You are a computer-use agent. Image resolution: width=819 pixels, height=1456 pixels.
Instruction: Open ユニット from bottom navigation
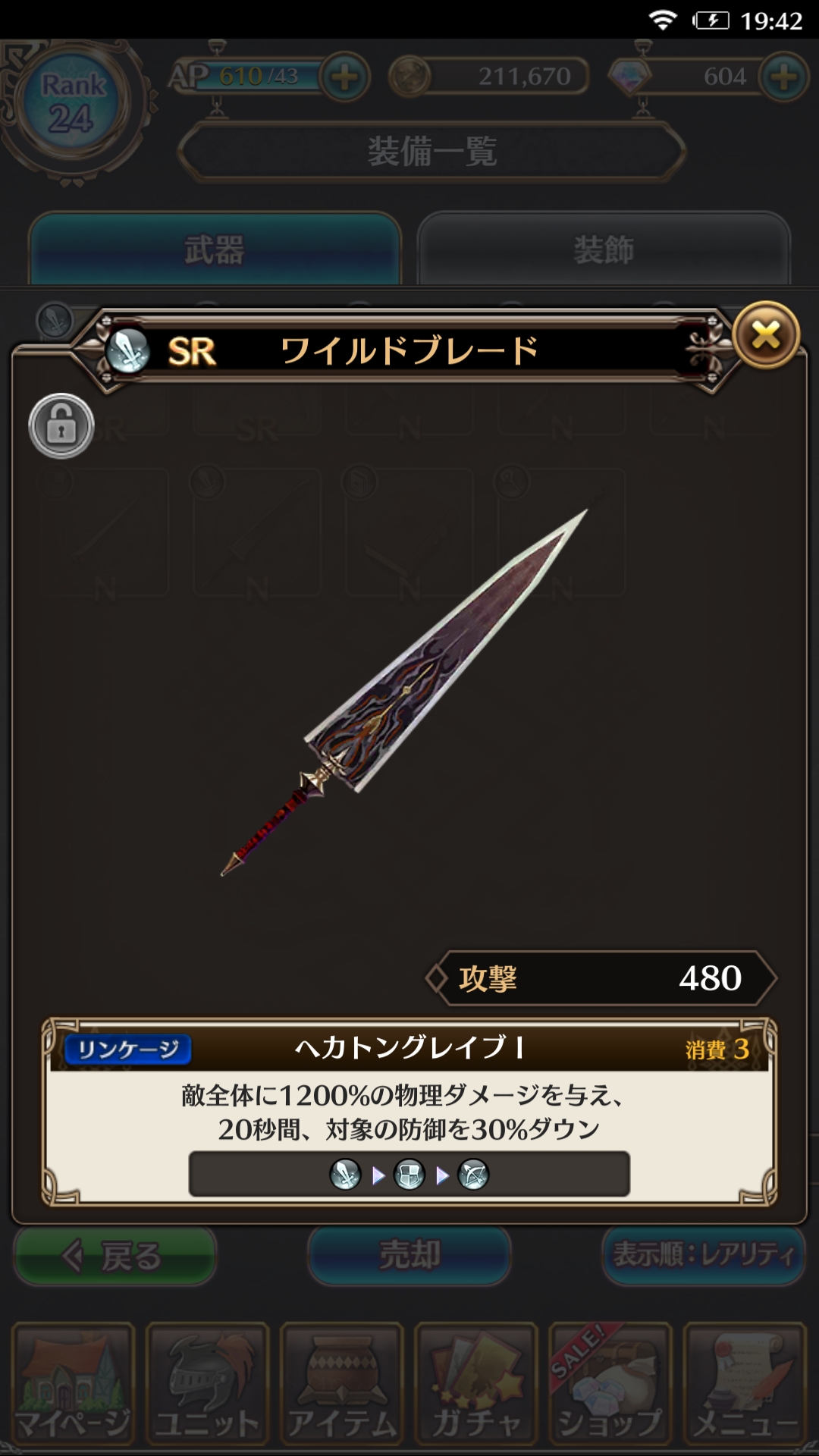click(207, 1385)
